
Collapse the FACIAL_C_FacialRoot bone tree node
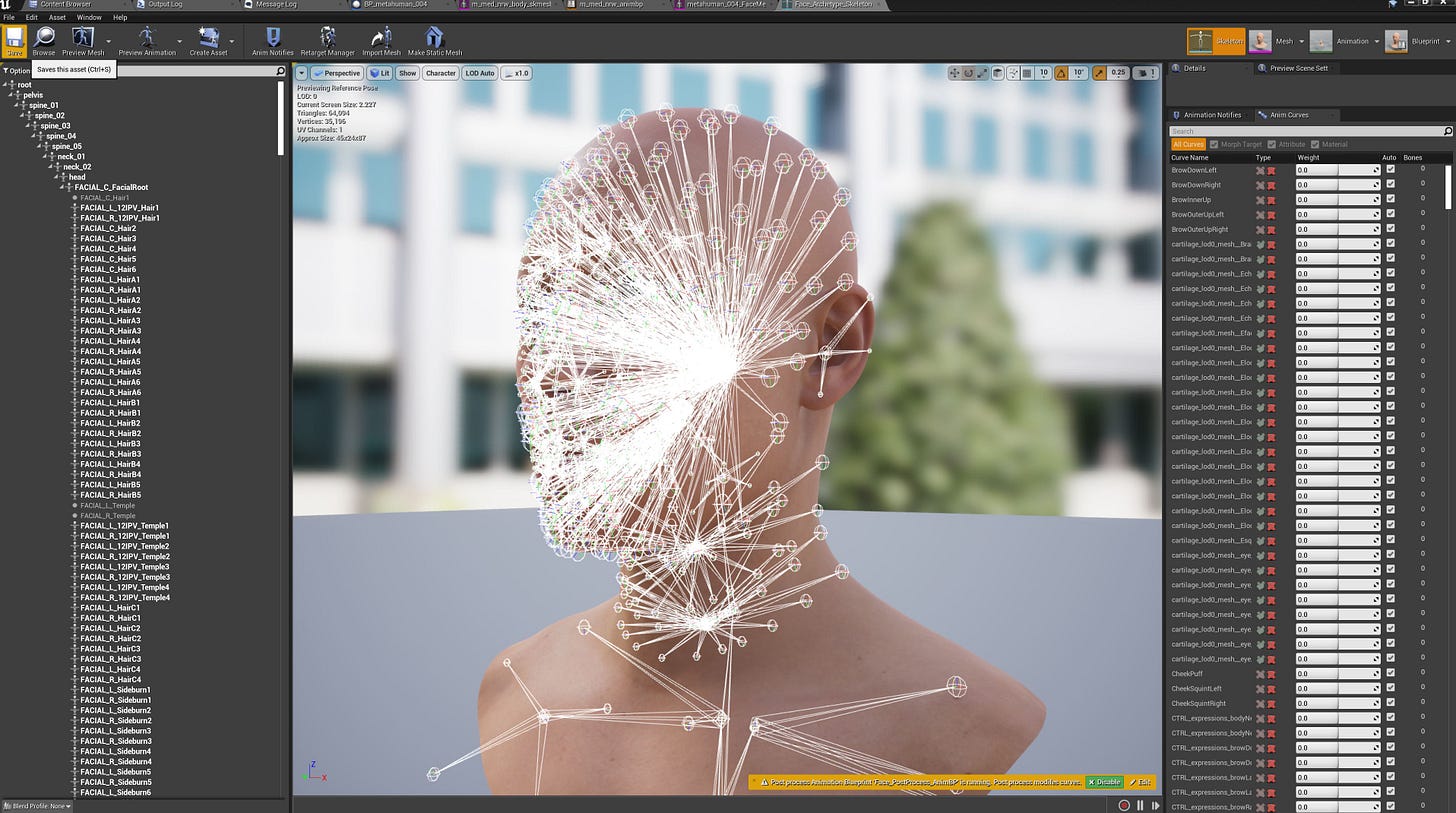[68, 187]
